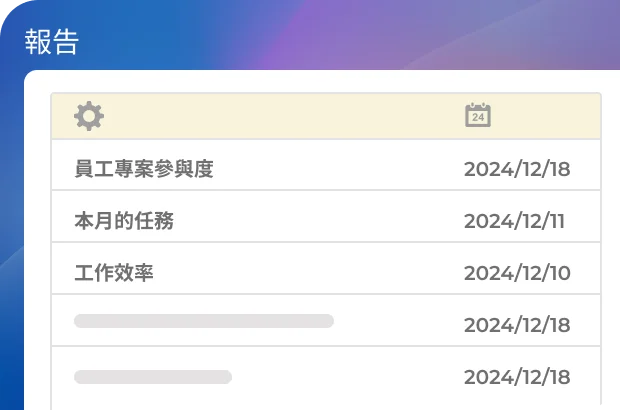This screenshot has width=620, height=410.
Task: Click the yellow header bar between the icons
Action: [x=280, y=116]
